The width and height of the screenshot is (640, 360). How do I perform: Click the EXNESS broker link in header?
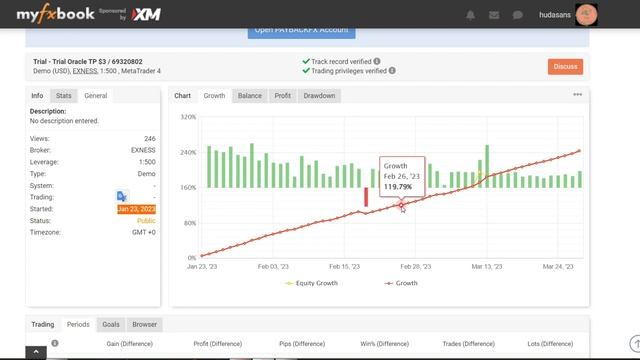pyautogui.click(x=85, y=71)
